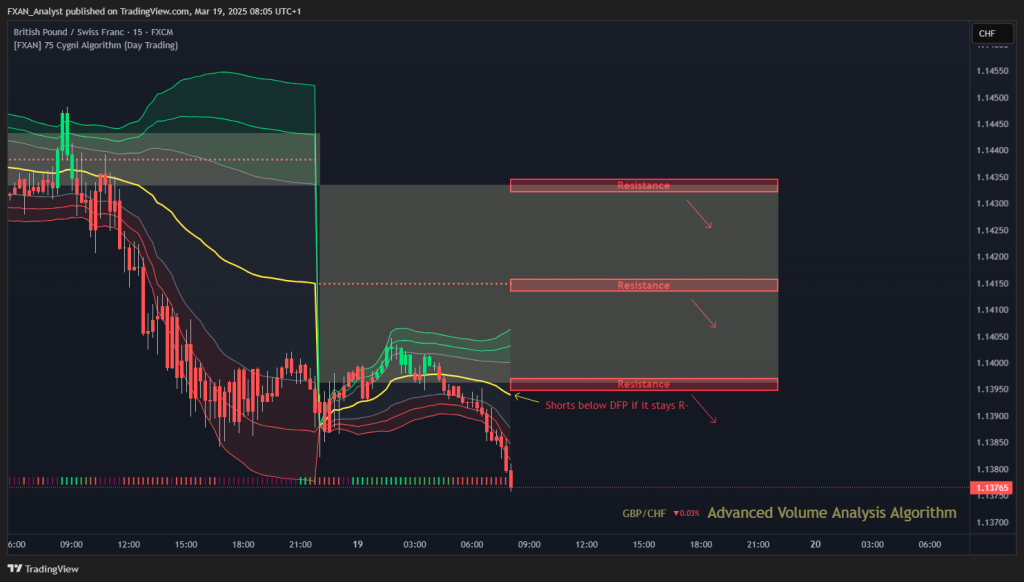This screenshot has height=582, width=1024.
Task: Click the 20 date marker on time axis
Action: [x=815, y=544]
